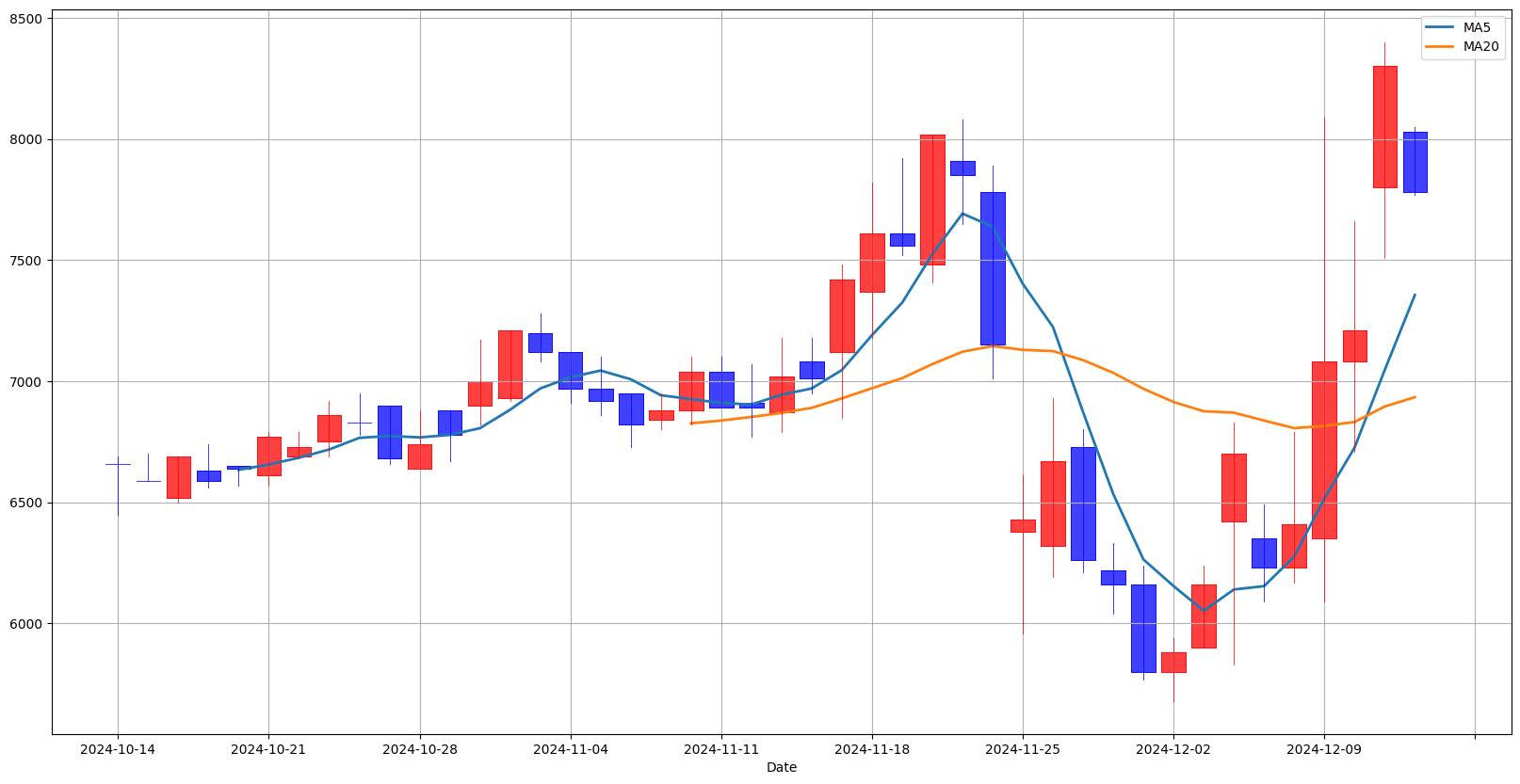Image resolution: width=1520 pixels, height=784 pixels.
Task: Click the 7500 price axis label
Action: (x=27, y=261)
